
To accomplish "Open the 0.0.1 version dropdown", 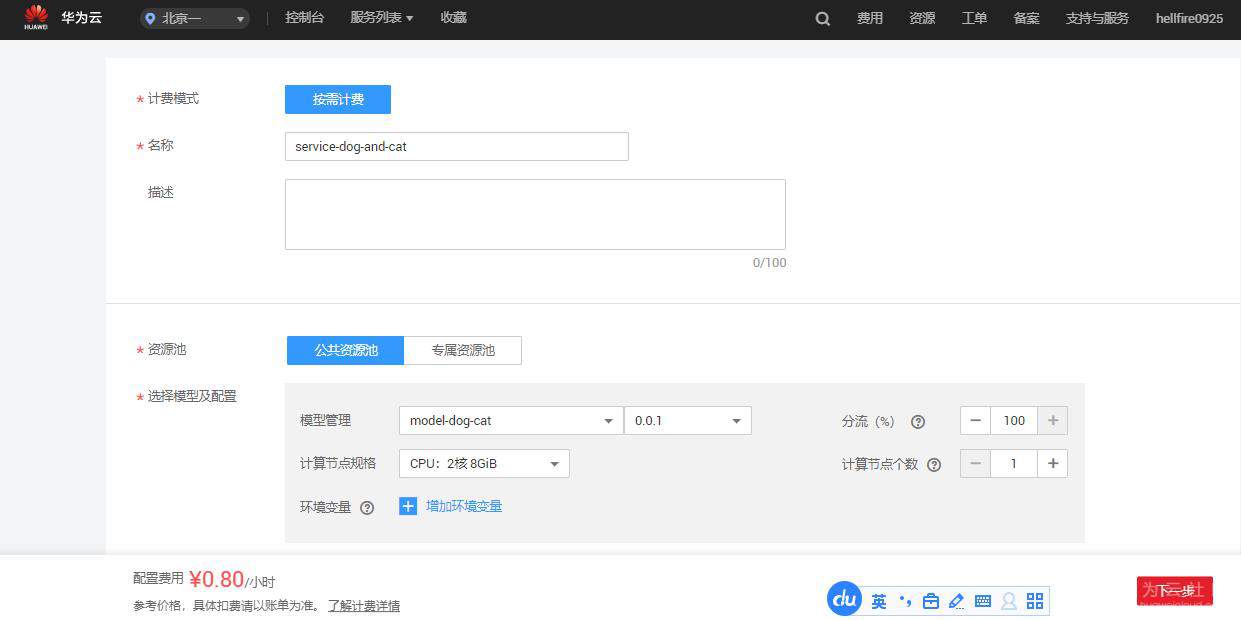I will click(x=688, y=421).
